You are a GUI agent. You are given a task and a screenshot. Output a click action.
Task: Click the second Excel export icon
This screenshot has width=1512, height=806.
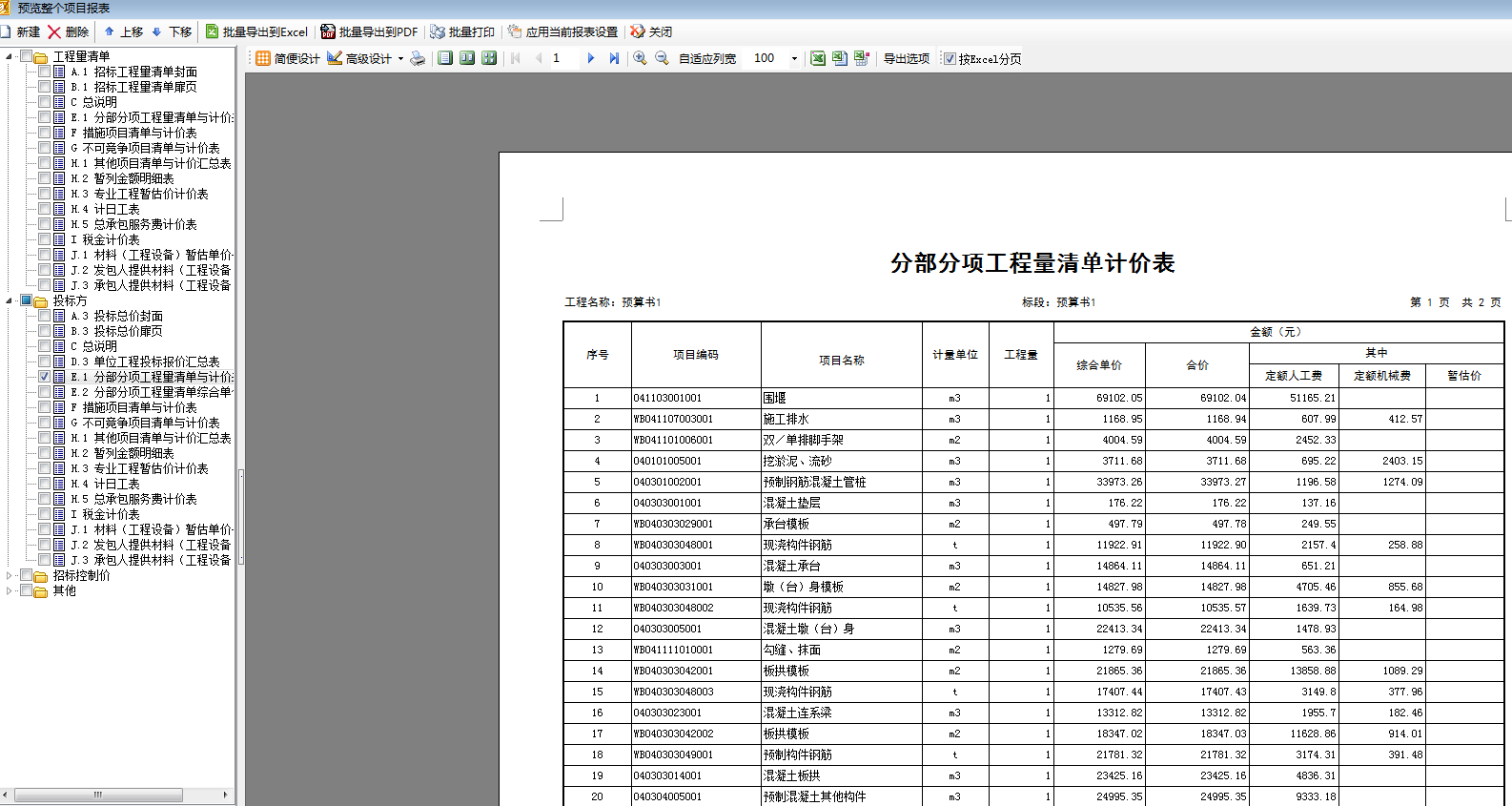tap(840, 58)
